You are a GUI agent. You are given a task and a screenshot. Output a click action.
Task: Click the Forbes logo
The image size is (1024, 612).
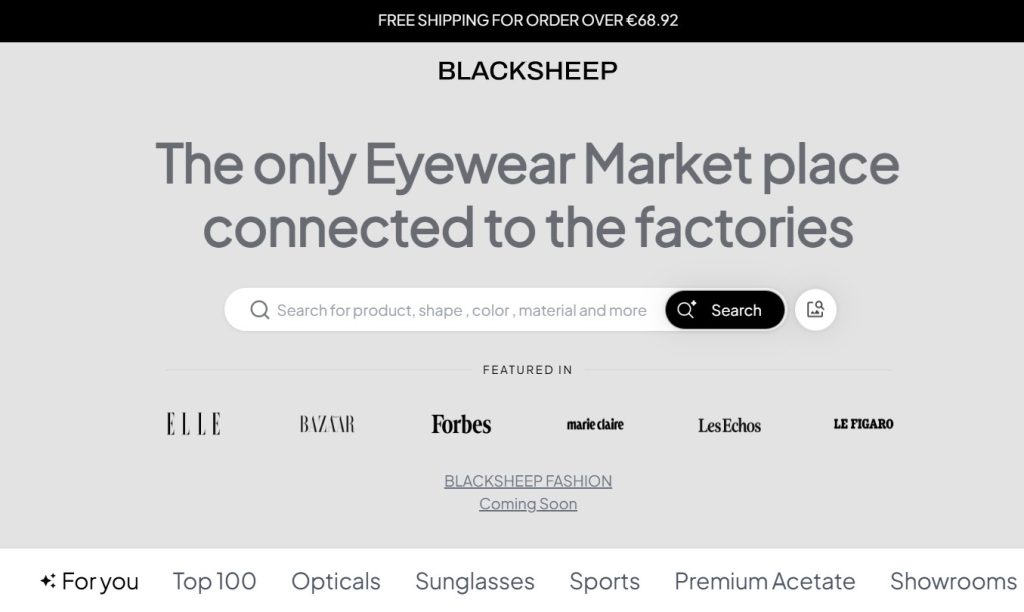[461, 424]
